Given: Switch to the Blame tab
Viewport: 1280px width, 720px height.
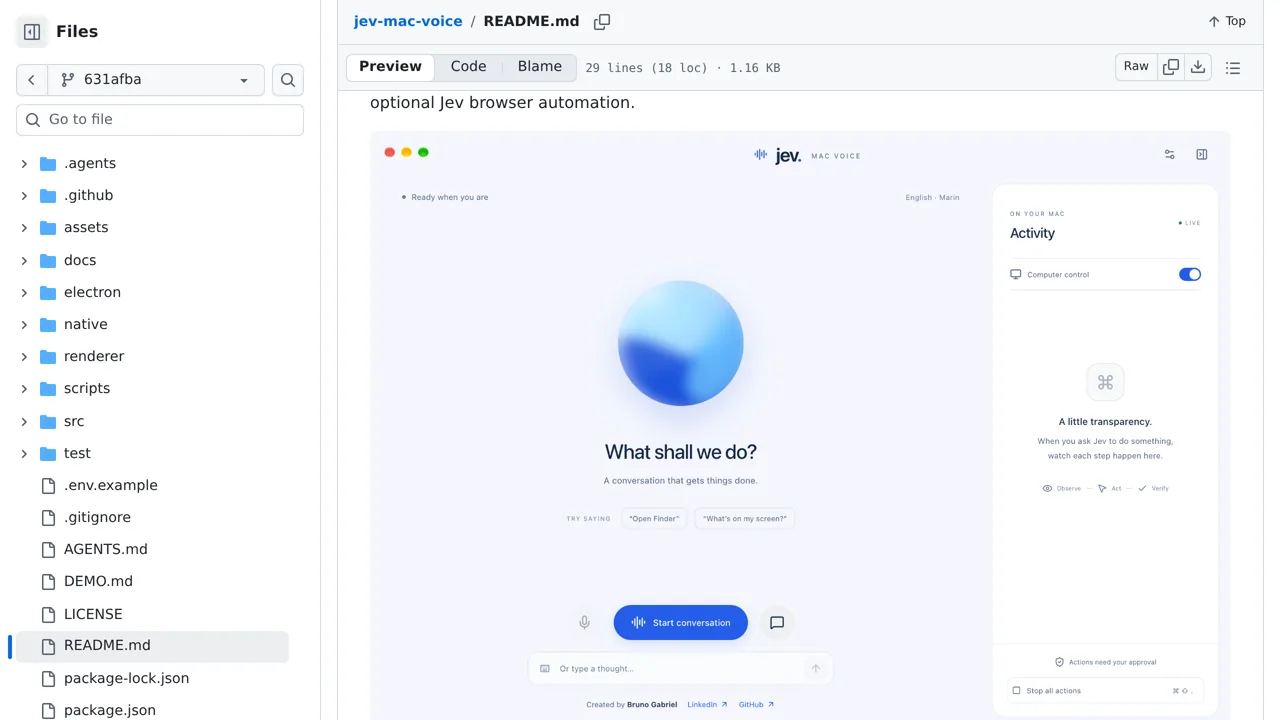Looking at the screenshot, I should (x=540, y=67).
